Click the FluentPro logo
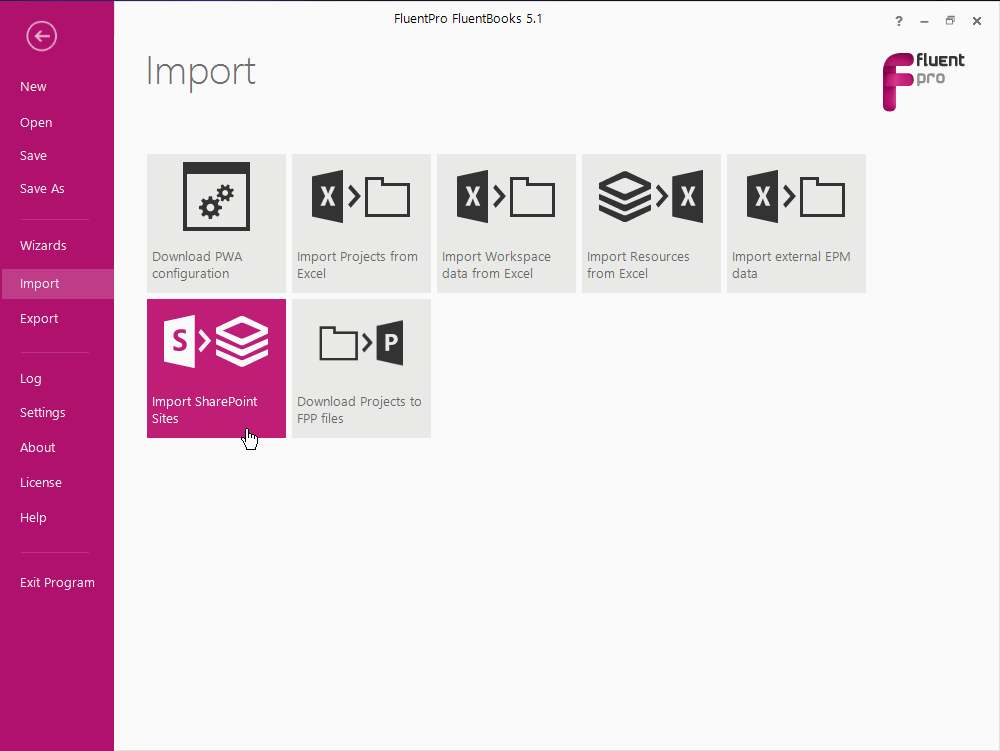1000x751 pixels. point(923,82)
